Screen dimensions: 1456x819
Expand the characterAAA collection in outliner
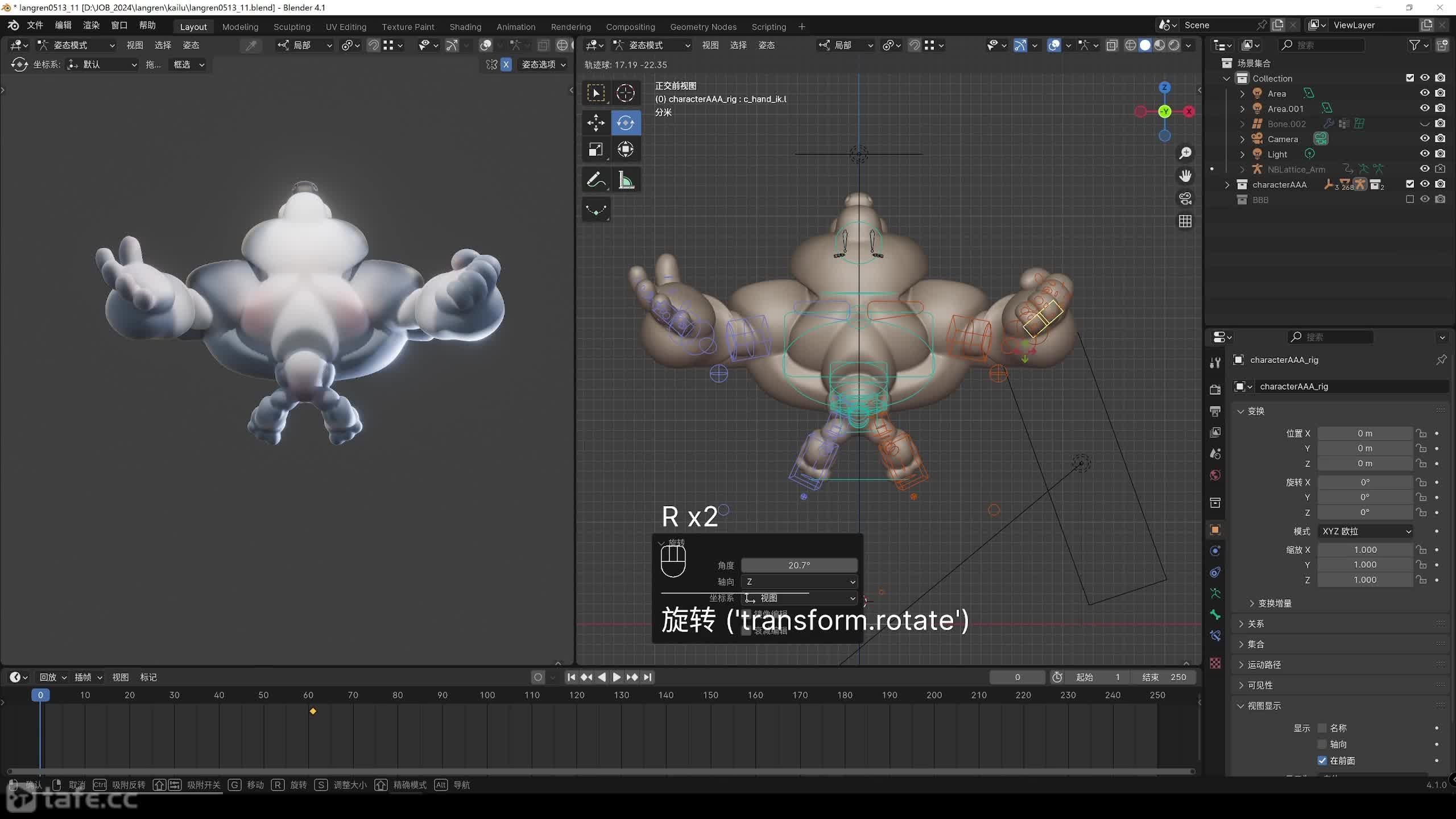coord(1227,185)
